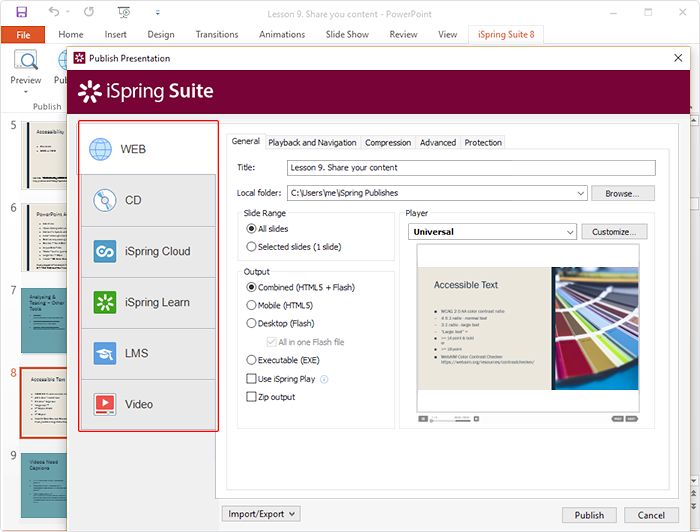Click the Cancel button
This screenshot has height=532, width=700.
(x=651, y=515)
